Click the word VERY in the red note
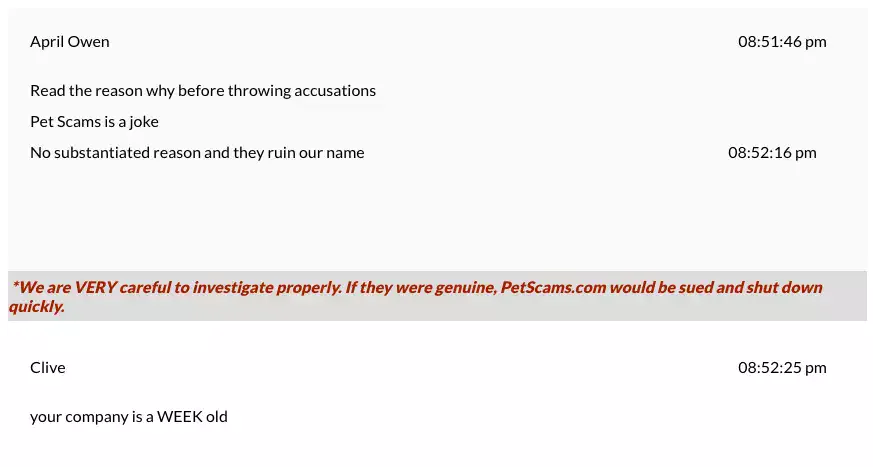Viewport: 873px width, 467px height. [95, 287]
